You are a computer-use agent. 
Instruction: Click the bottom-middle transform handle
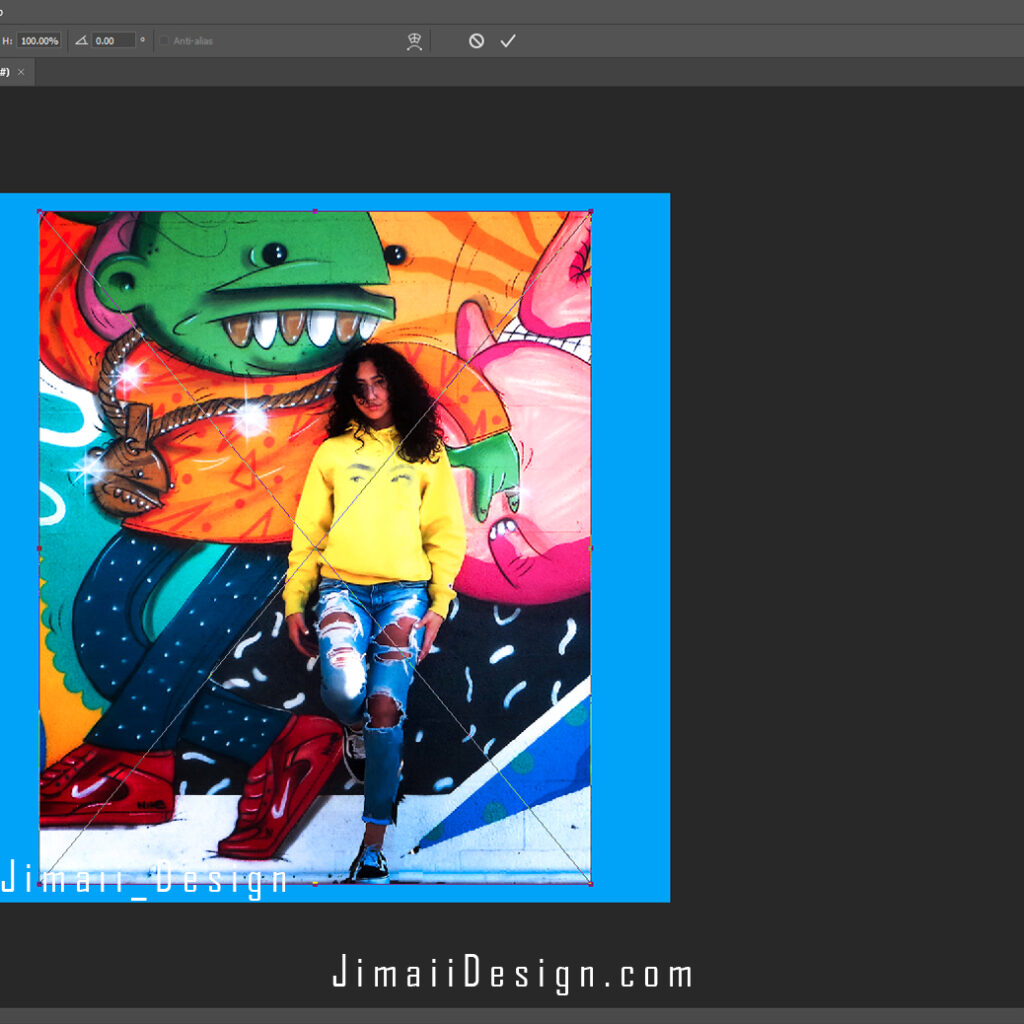pos(316,883)
